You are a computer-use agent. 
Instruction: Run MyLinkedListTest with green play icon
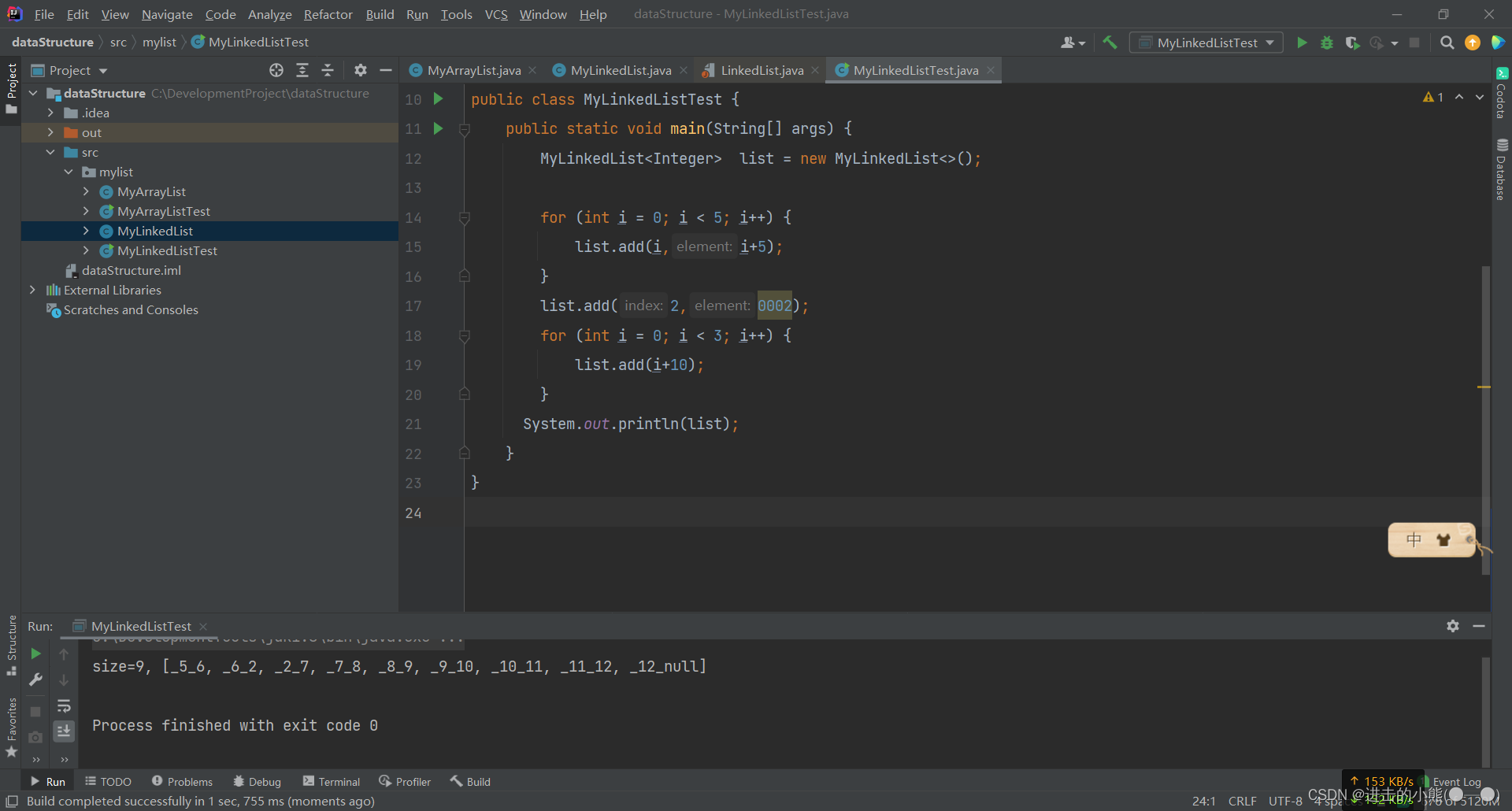click(x=1302, y=43)
